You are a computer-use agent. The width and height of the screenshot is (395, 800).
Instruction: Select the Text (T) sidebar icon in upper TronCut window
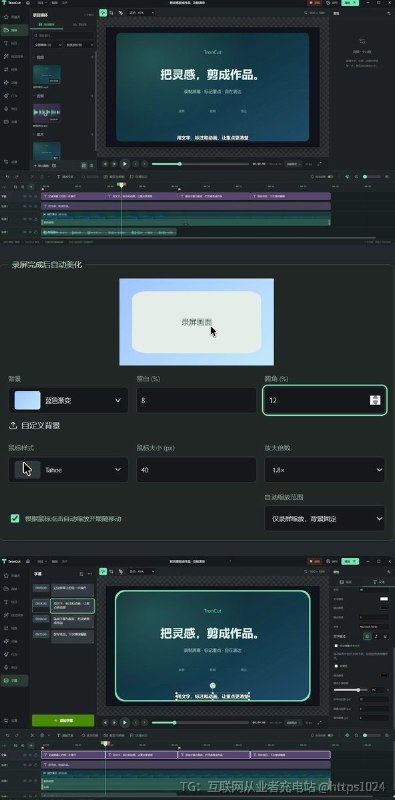coord(6,43)
